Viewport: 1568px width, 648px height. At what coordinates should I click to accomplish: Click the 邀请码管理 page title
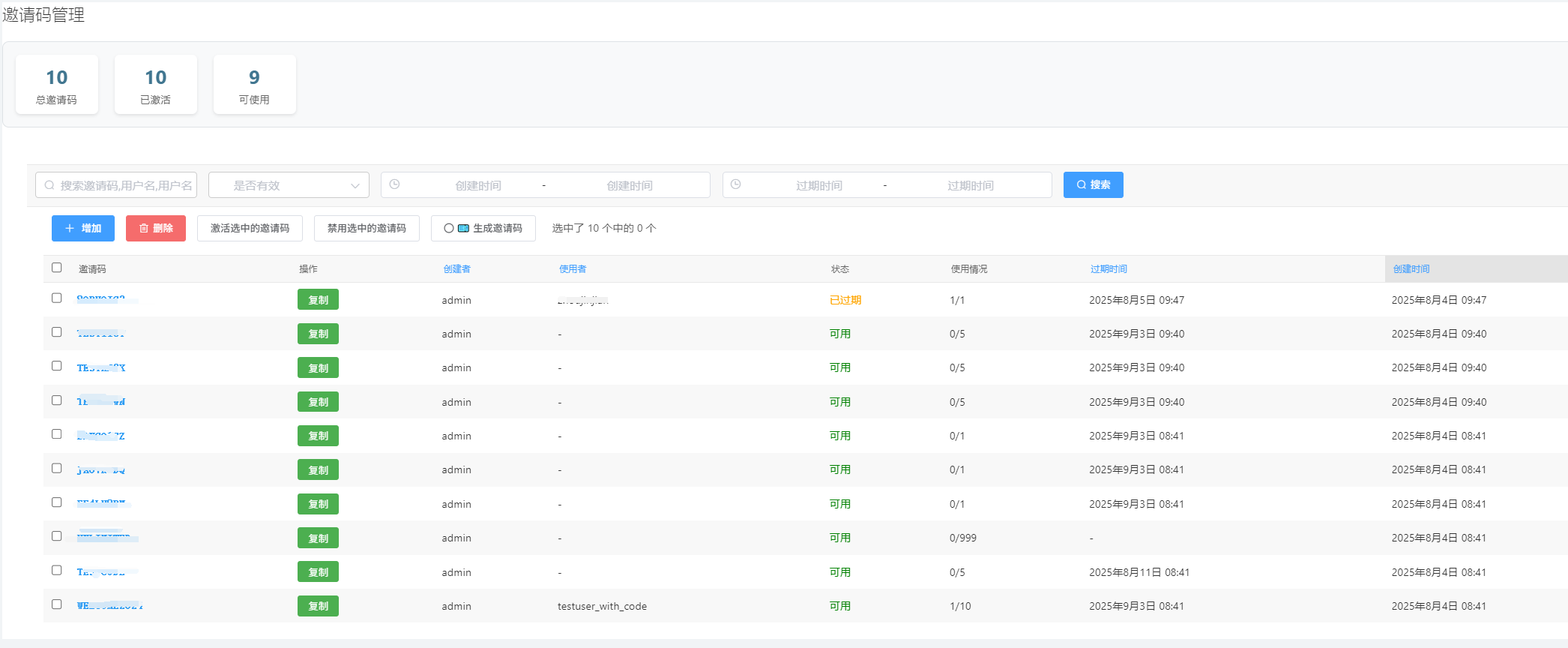(x=43, y=15)
